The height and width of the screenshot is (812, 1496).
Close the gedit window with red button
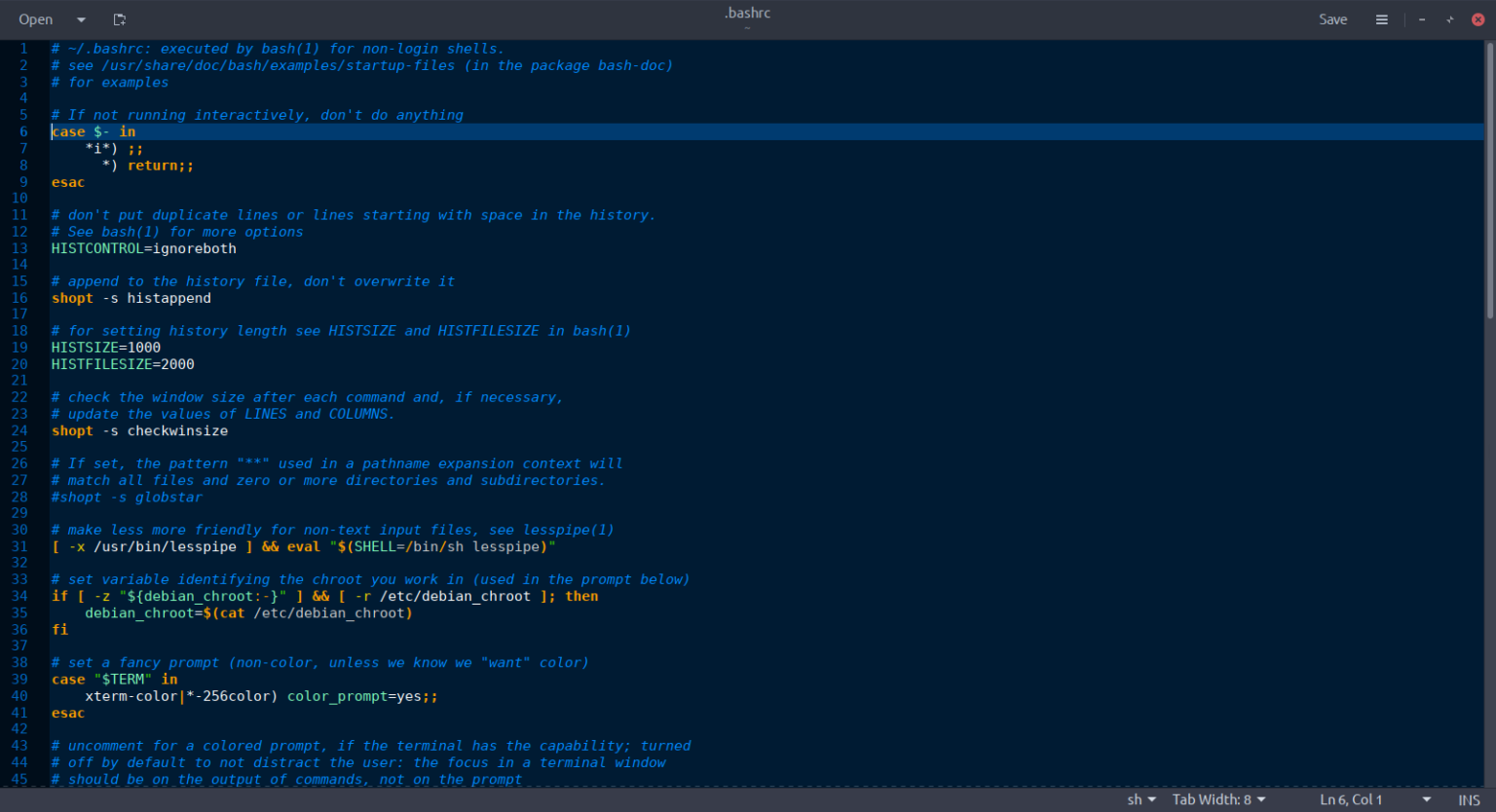(1477, 19)
